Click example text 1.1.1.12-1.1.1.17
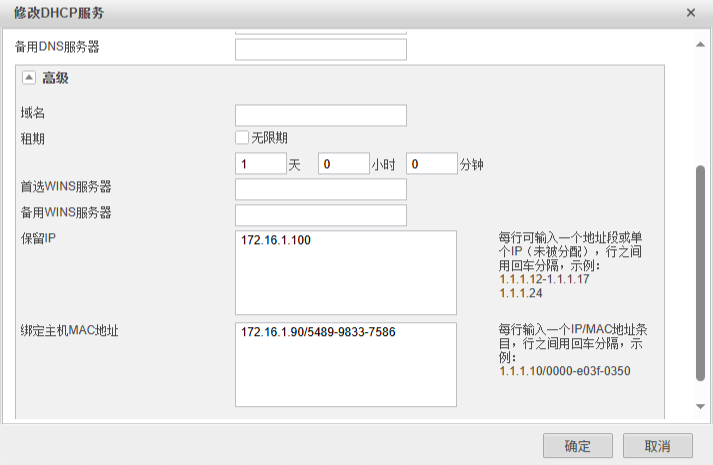This screenshot has height=465, width=713. [544, 279]
